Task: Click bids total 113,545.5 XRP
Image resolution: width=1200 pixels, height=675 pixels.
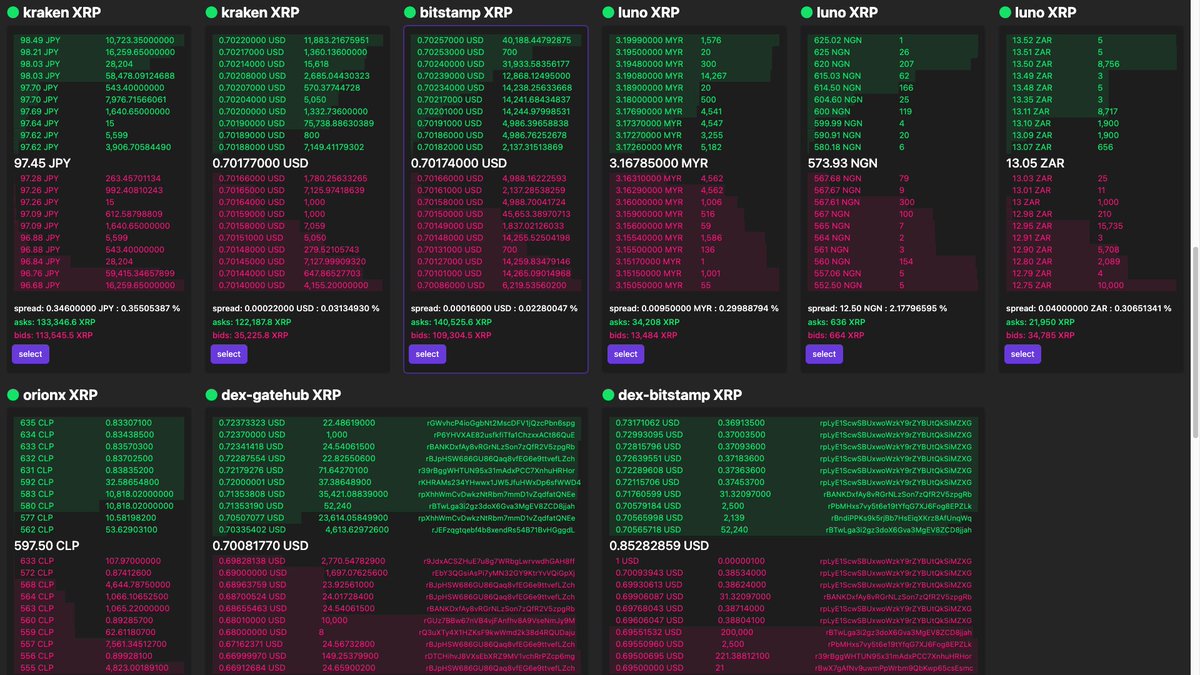Action: click(53, 335)
